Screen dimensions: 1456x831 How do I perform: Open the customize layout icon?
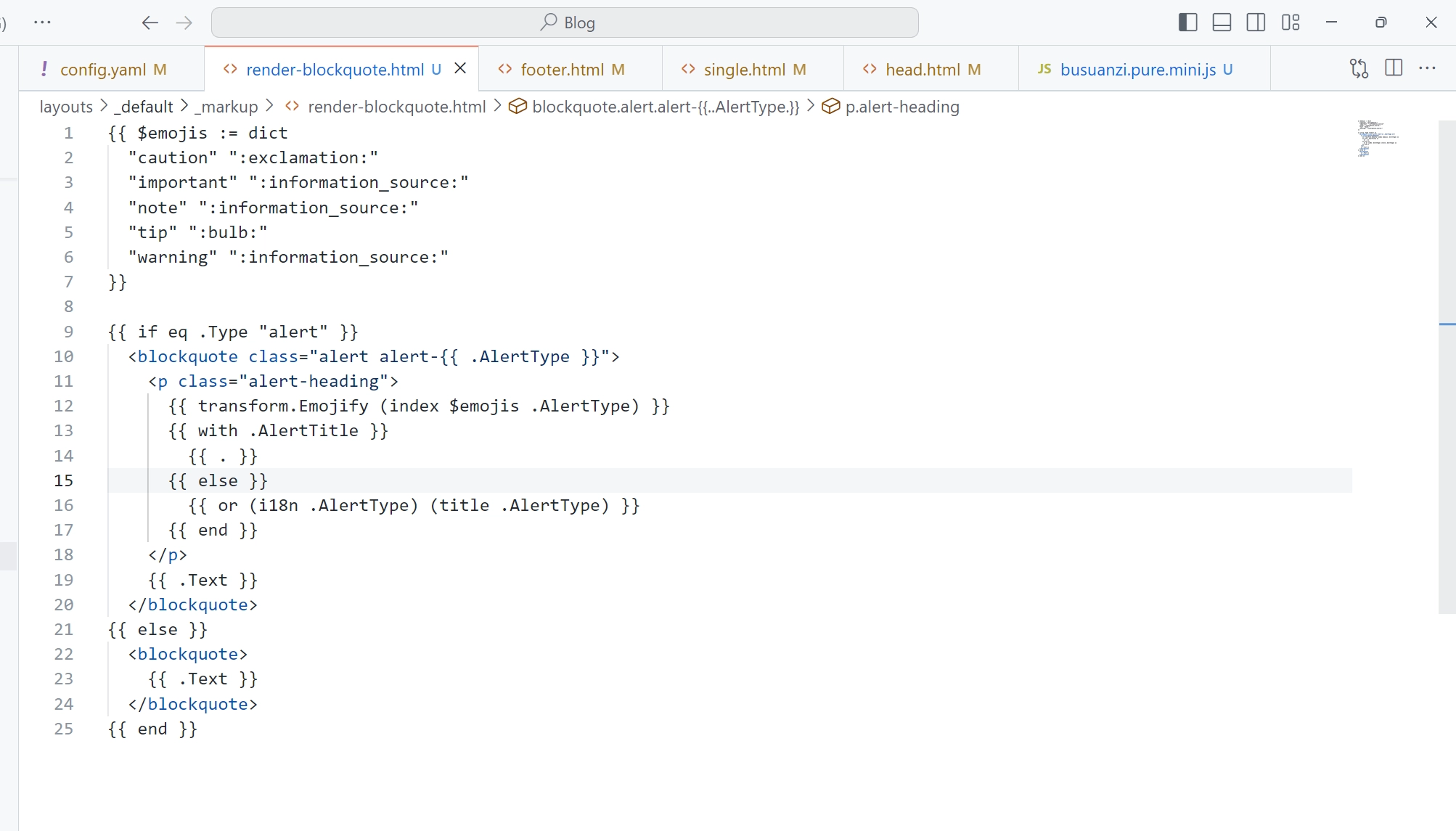(x=1291, y=22)
